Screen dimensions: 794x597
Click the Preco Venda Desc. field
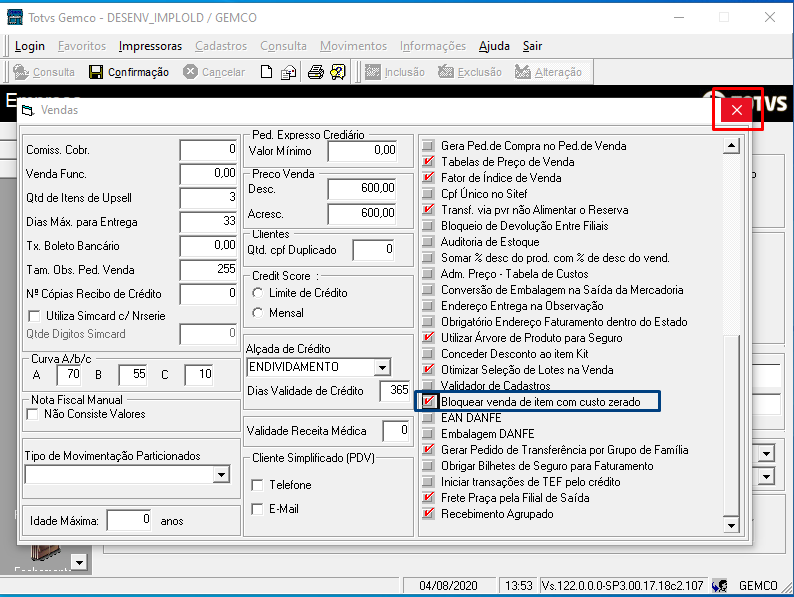(x=362, y=189)
